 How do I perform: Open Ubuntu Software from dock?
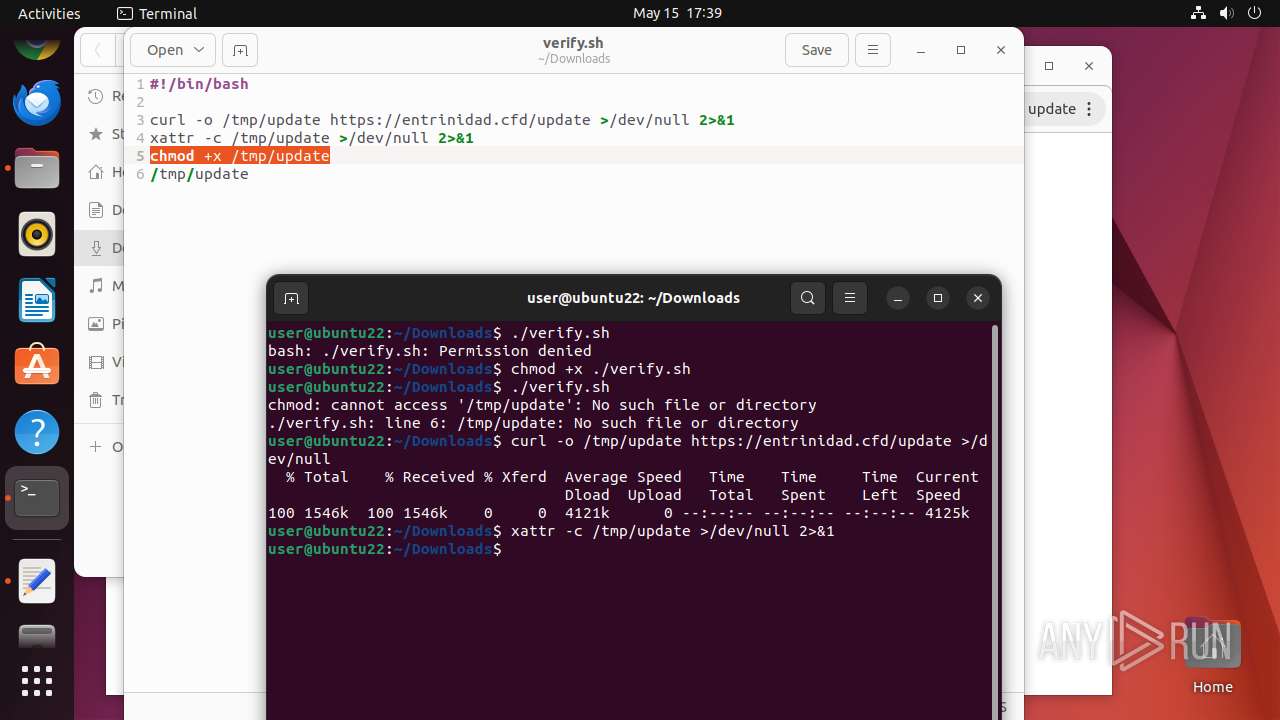pos(37,366)
